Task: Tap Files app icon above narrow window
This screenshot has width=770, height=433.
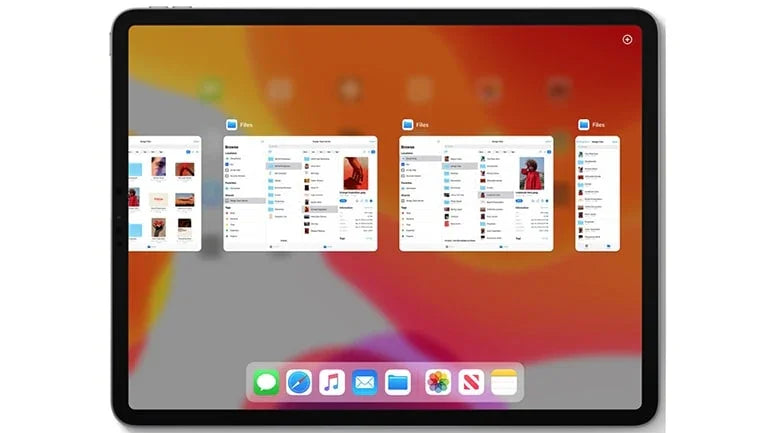Action: tap(584, 125)
